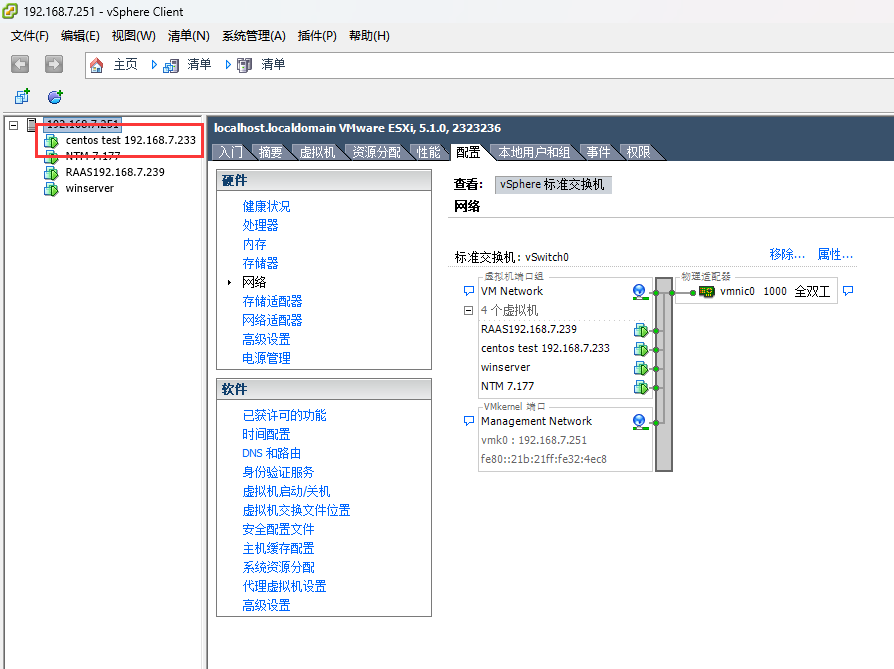Click the new resource pool toolbar icon
This screenshot has height=669, width=894.
[x=55, y=96]
